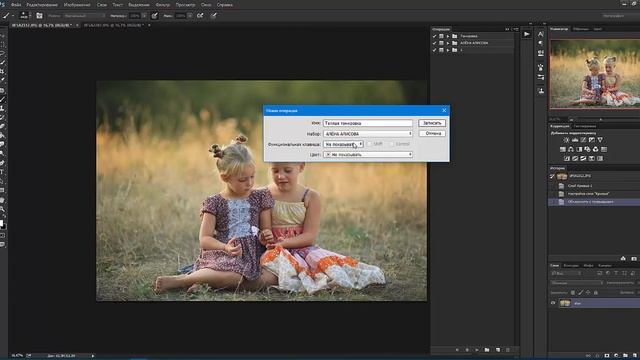Open the Actions panel flyout menu
Screen dimensions: 640x360
516,29
